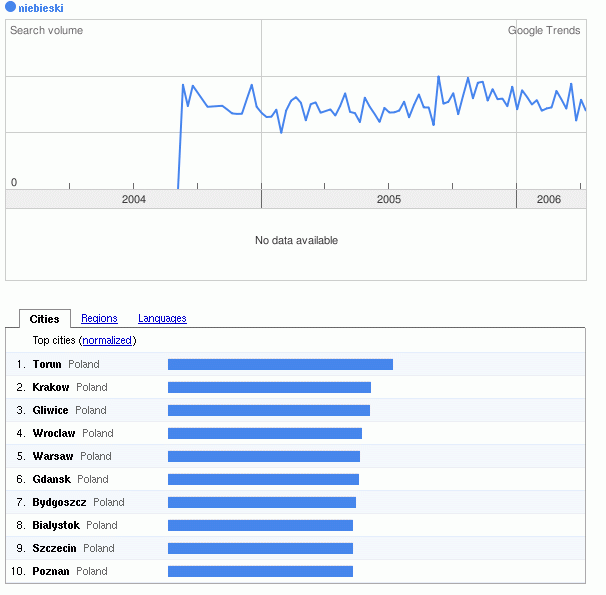Click the Bialystok city name
This screenshot has width=606, height=595.
(56, 526)
